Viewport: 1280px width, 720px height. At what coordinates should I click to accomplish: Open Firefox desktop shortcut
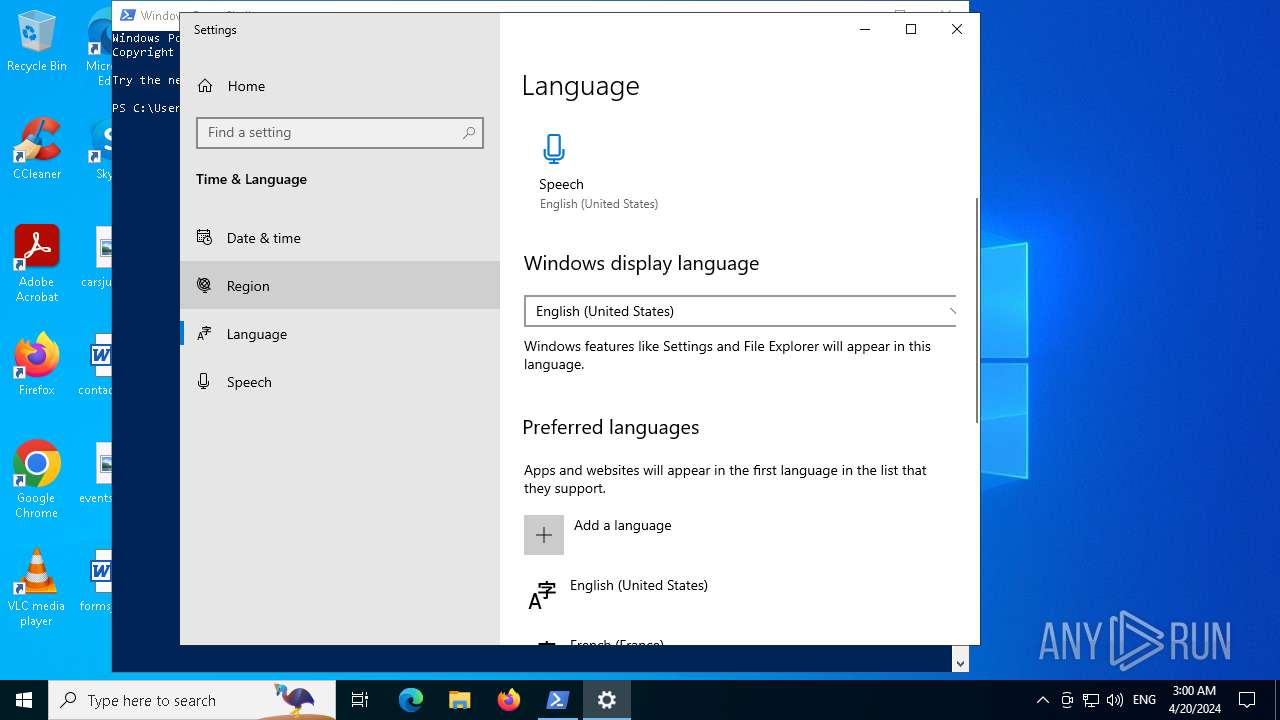[x=37, y=365]
